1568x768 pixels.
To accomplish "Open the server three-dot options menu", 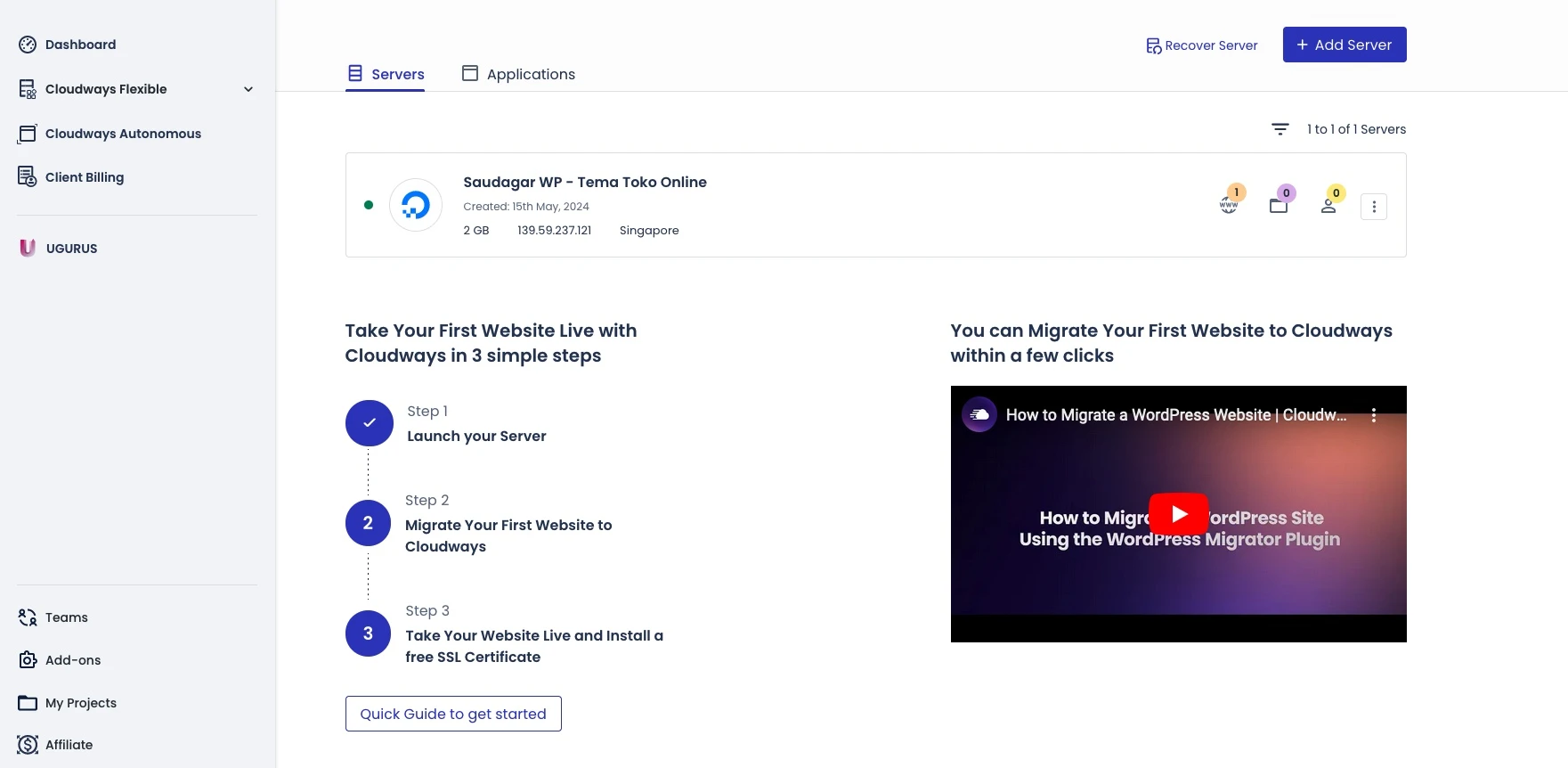I will click(1374, 207).
